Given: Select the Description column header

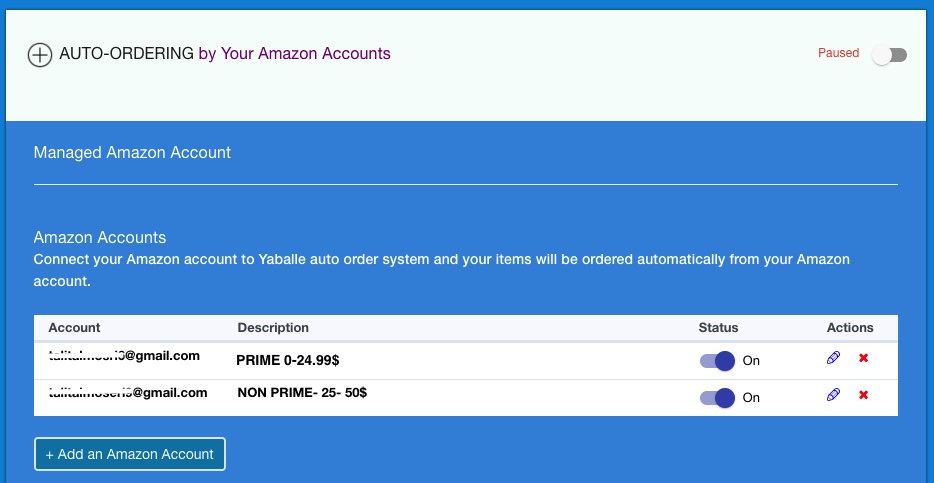Looking at the screenshot, I should click(x=273, y=328).
